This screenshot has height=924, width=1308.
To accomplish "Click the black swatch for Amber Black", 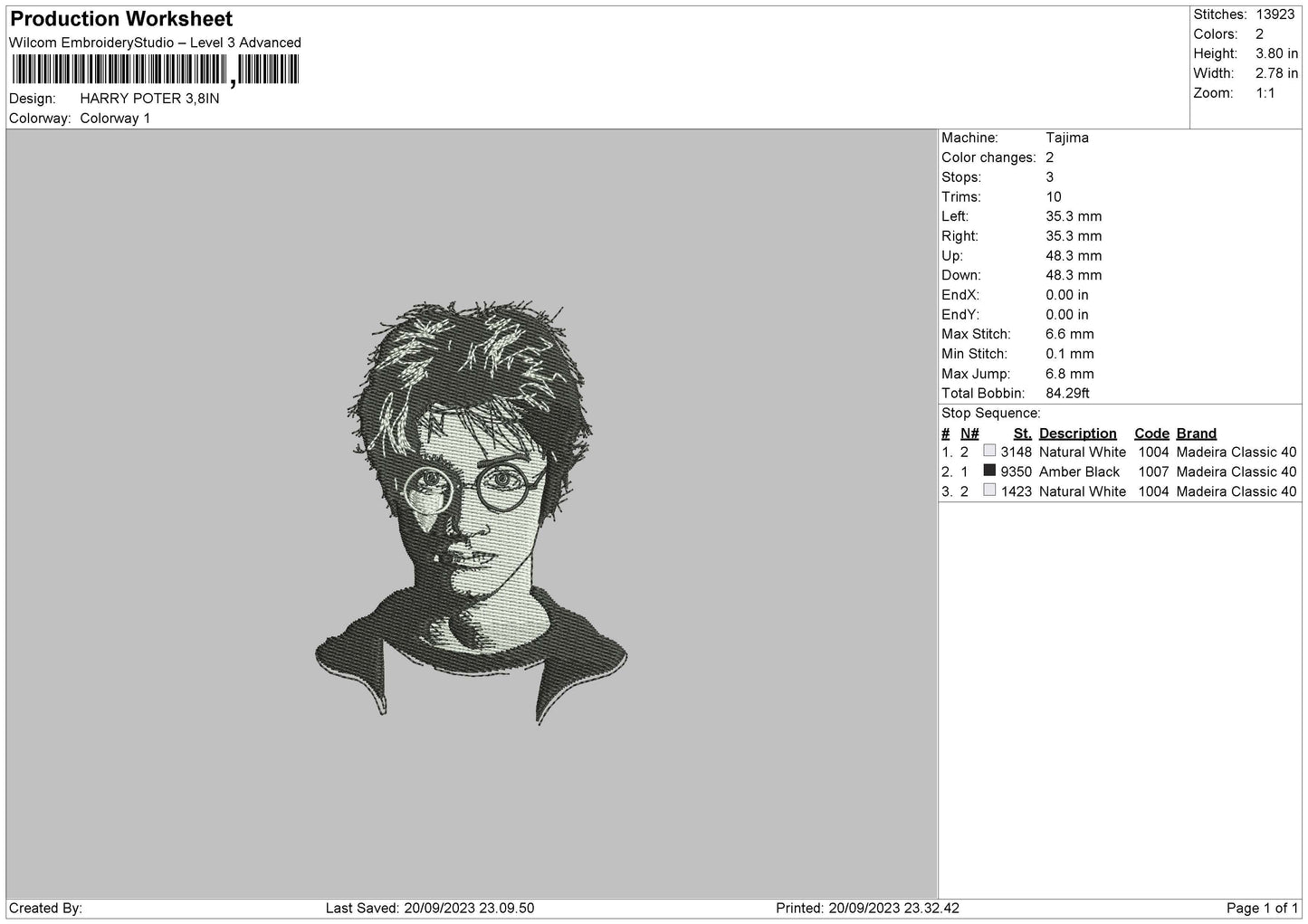I will (x=989, y=472).
